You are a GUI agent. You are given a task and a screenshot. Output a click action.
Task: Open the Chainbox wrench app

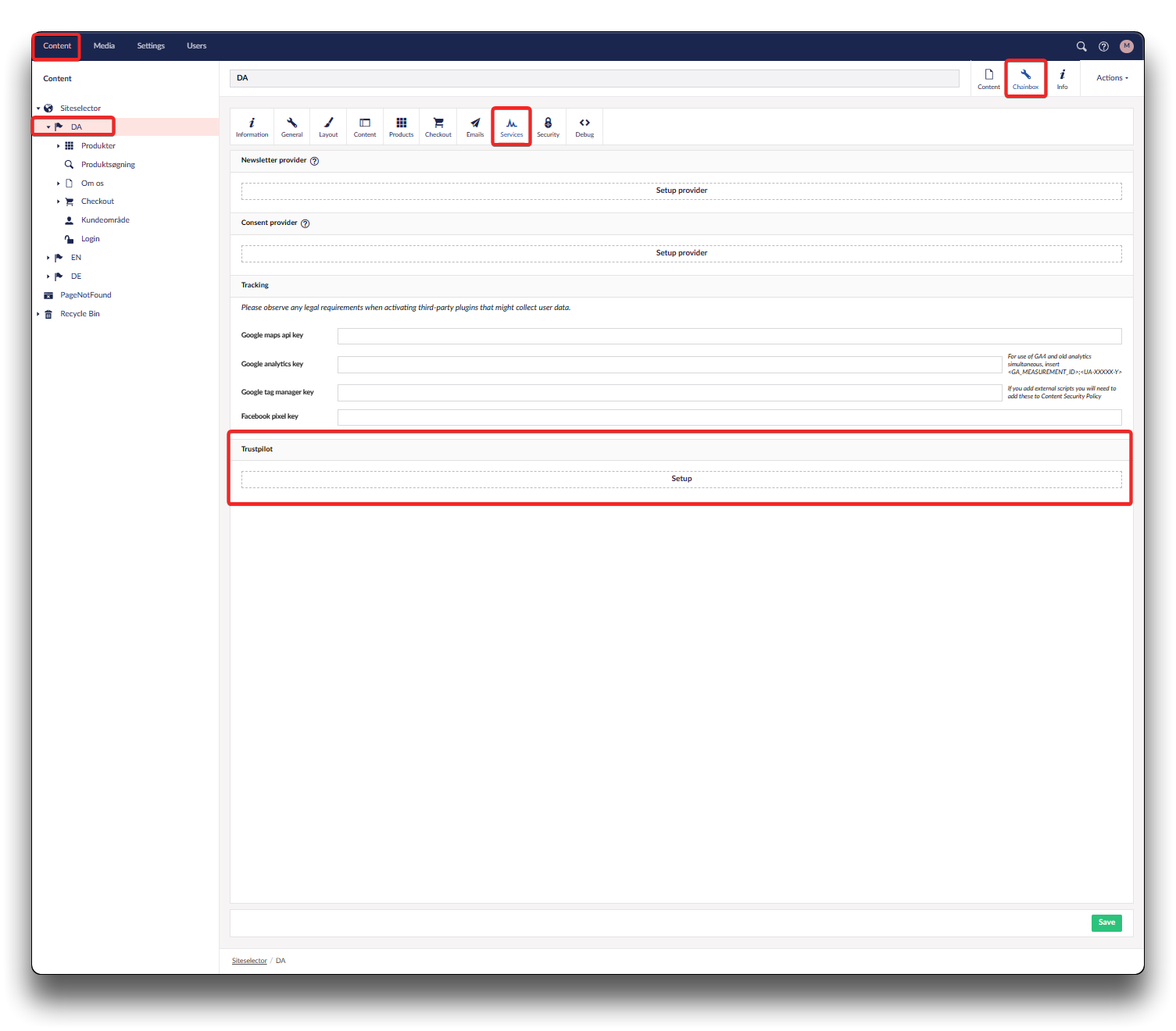pos(1025,79)
